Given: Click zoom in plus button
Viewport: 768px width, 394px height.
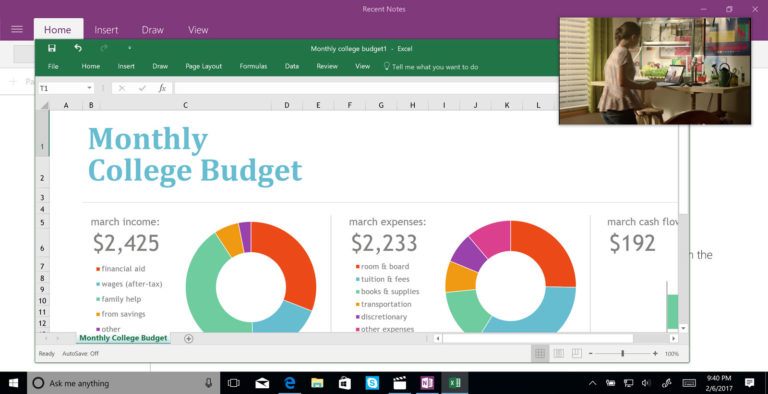Looking at the screenshot, I should [655, 353].
